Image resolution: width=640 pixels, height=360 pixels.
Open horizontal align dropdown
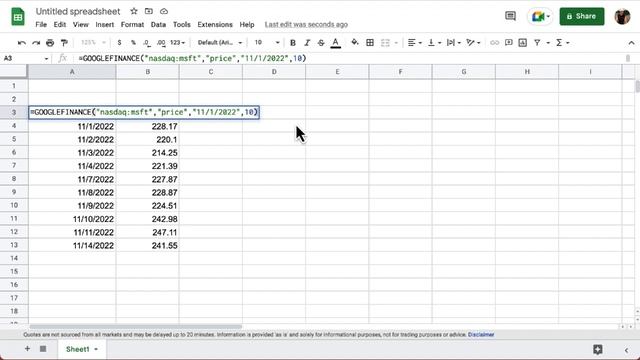coord(414,42)
